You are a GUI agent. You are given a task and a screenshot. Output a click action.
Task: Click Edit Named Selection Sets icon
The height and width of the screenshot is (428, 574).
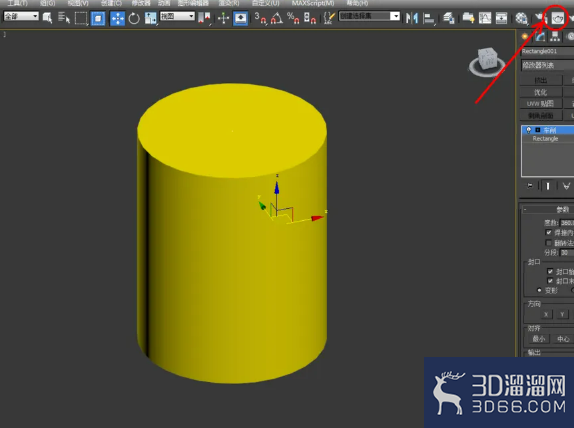[x=329, y=18]
